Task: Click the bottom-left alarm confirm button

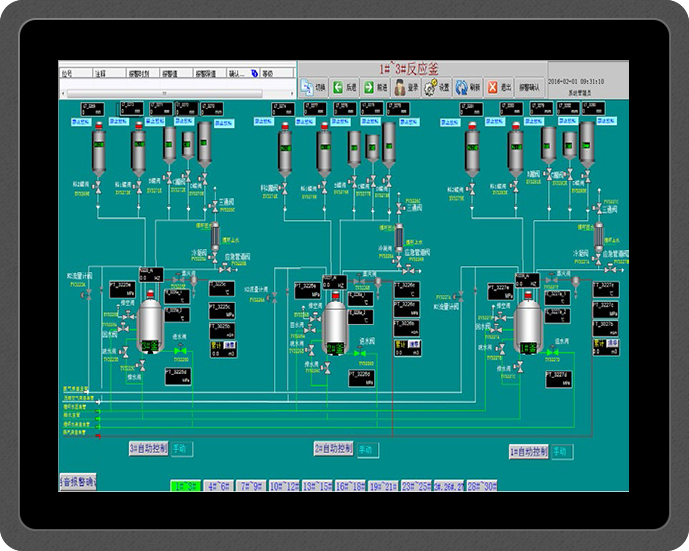Action: tap(78, 482)
